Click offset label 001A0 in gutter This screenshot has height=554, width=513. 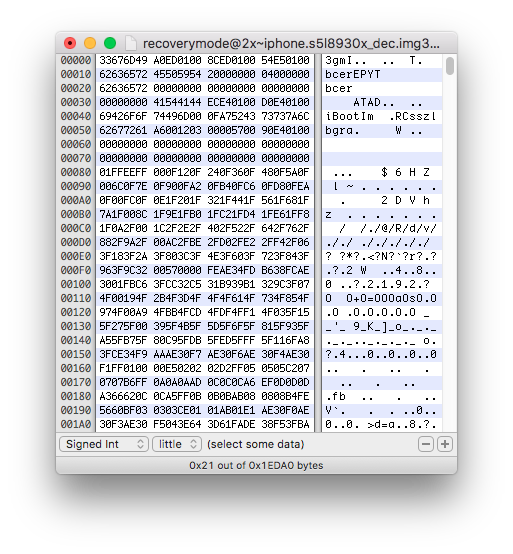76,424
